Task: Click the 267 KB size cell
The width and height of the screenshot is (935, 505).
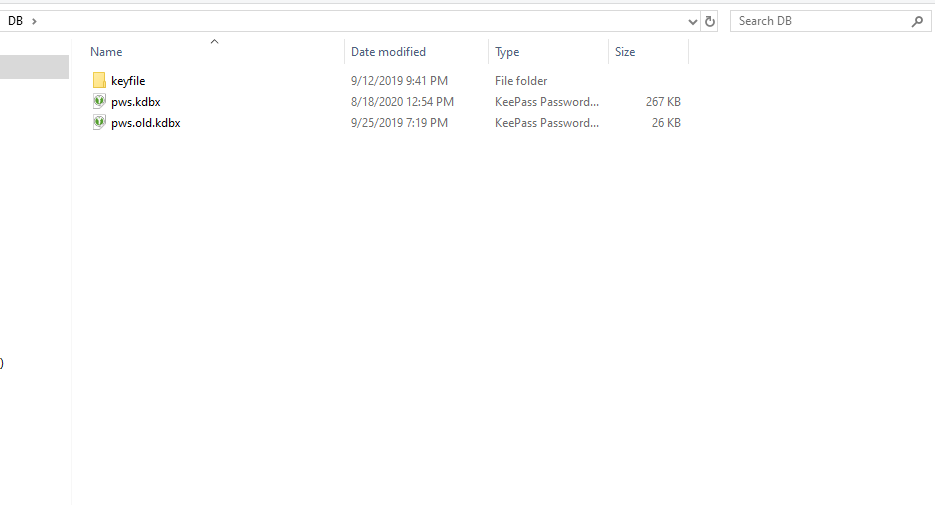Action: point(662,102)
